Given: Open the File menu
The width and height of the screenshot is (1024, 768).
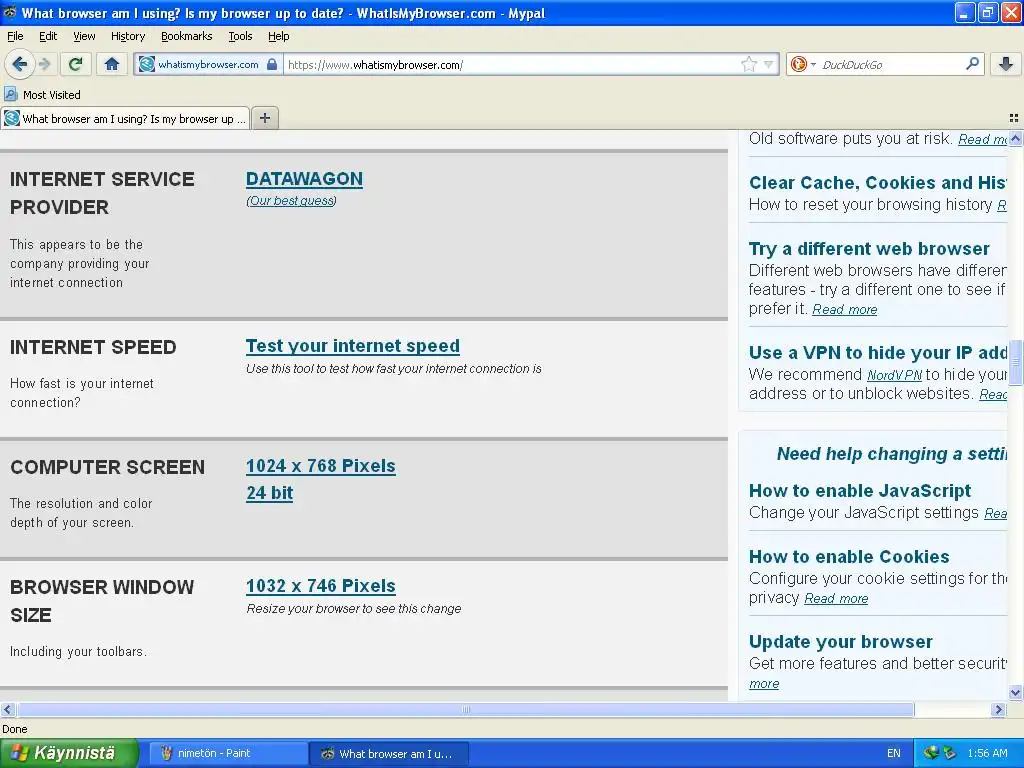Looking at the screenshot, I should (x=14, y=36).
